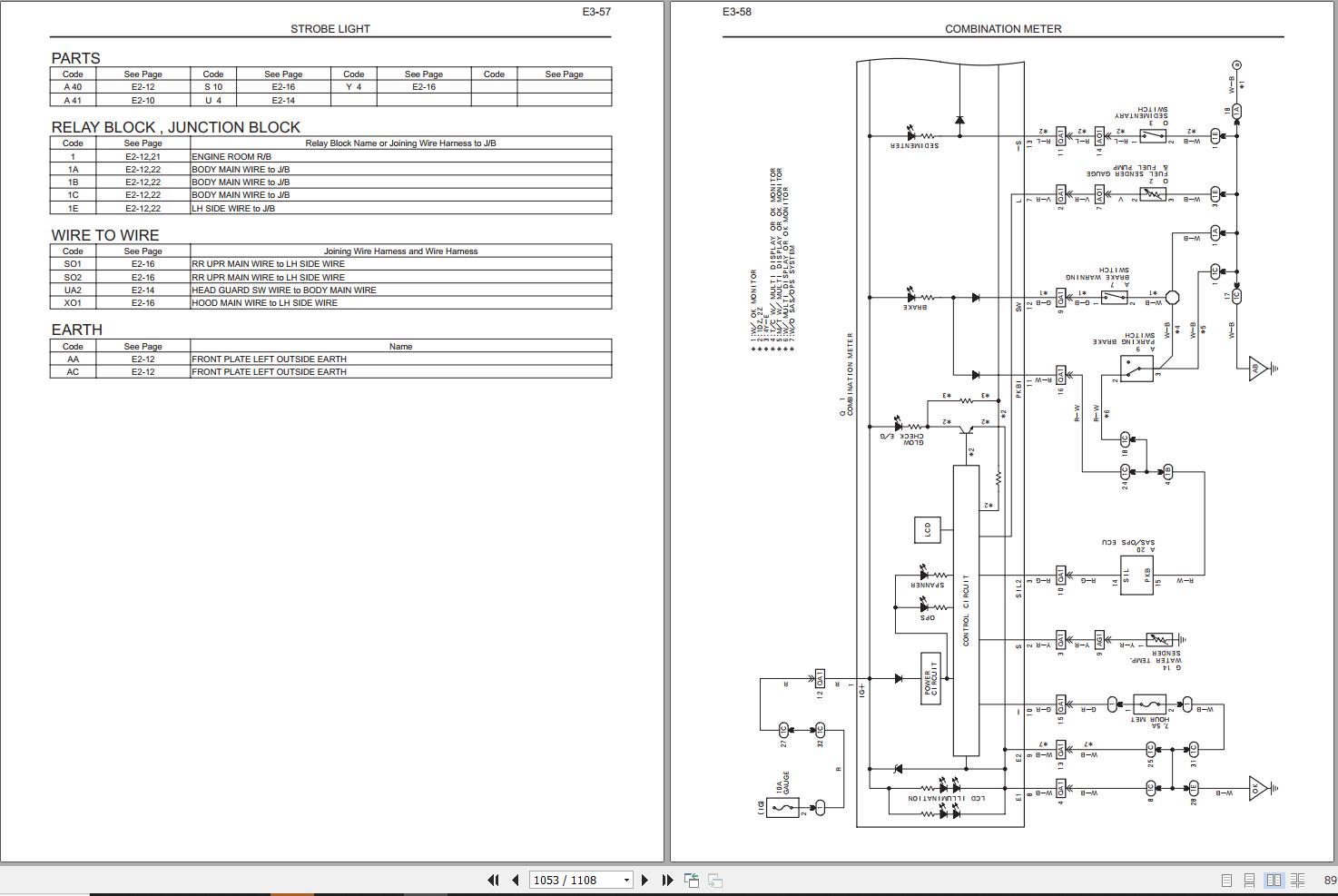The width and height of the screenshot is (1338, 896).
Task: Click the COMBINATION METER page title
Action: [1003, 29]
